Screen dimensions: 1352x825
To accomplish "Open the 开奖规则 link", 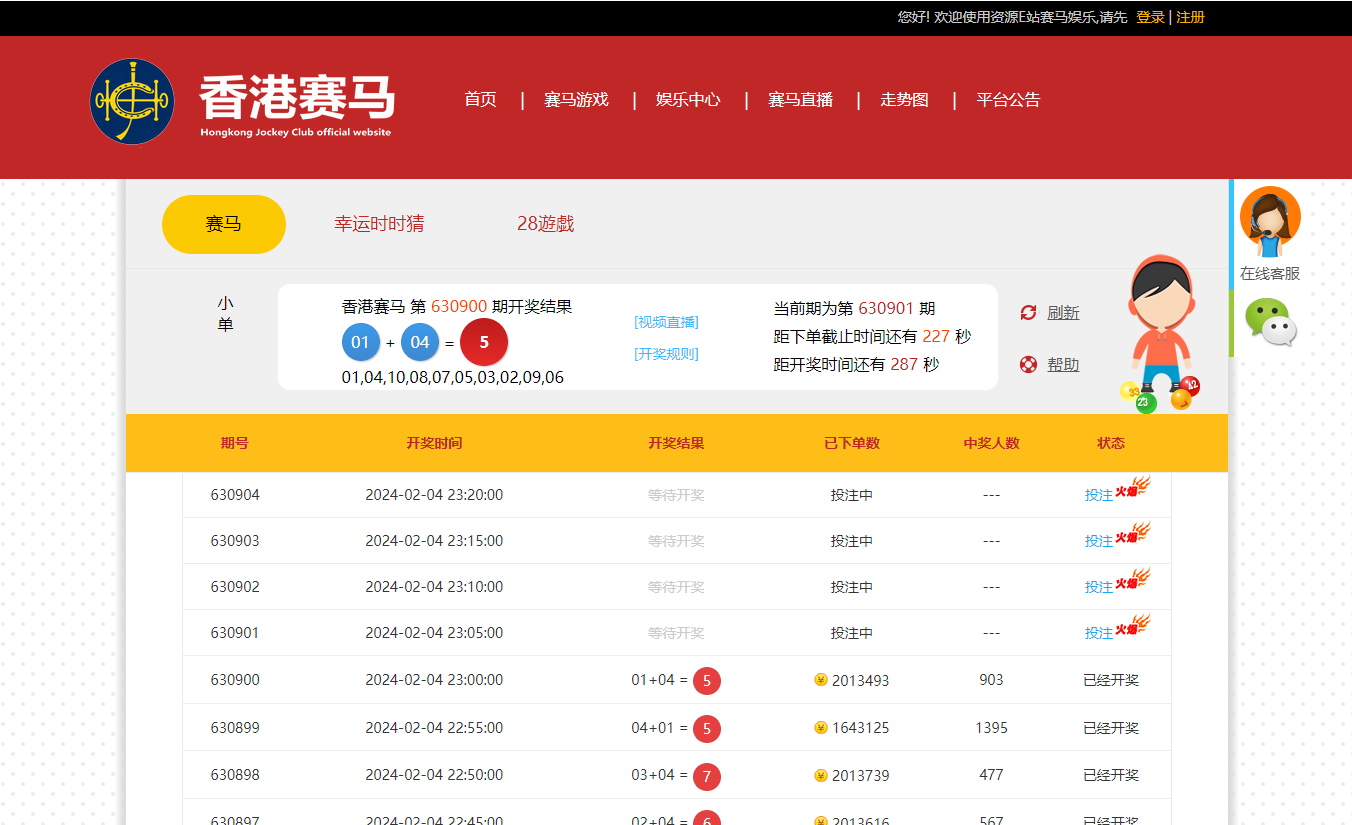I will point(664,353).
